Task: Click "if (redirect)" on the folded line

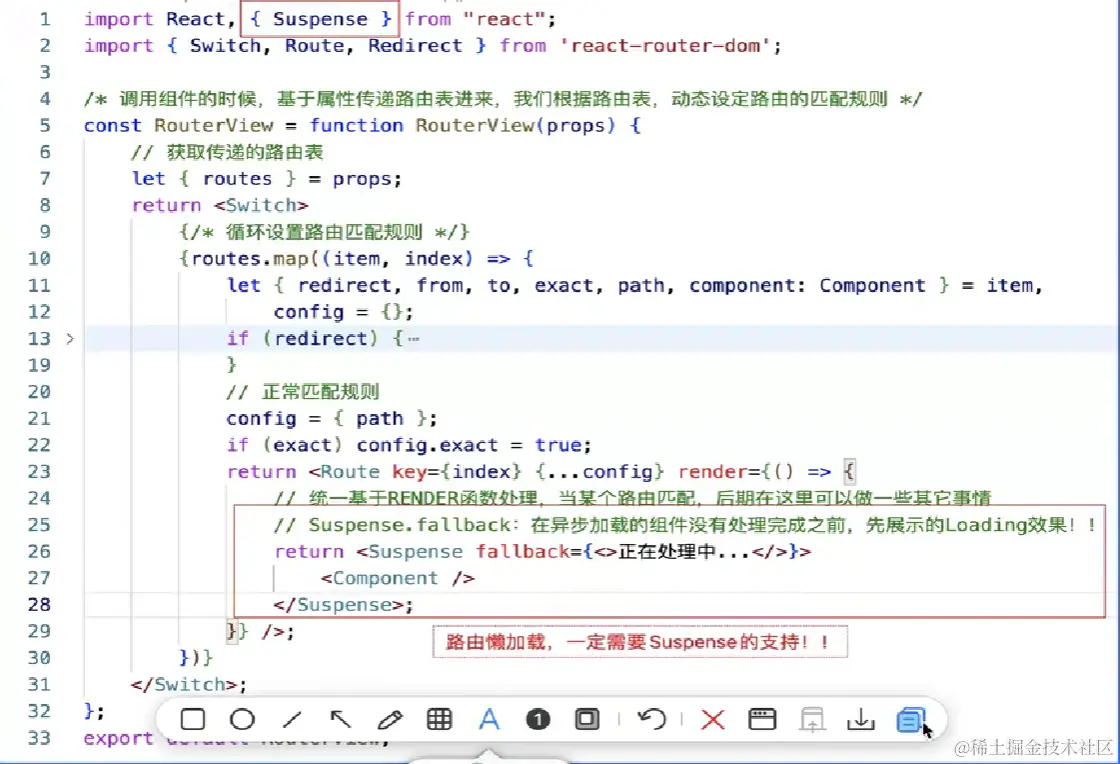Action: pos(302,338)
